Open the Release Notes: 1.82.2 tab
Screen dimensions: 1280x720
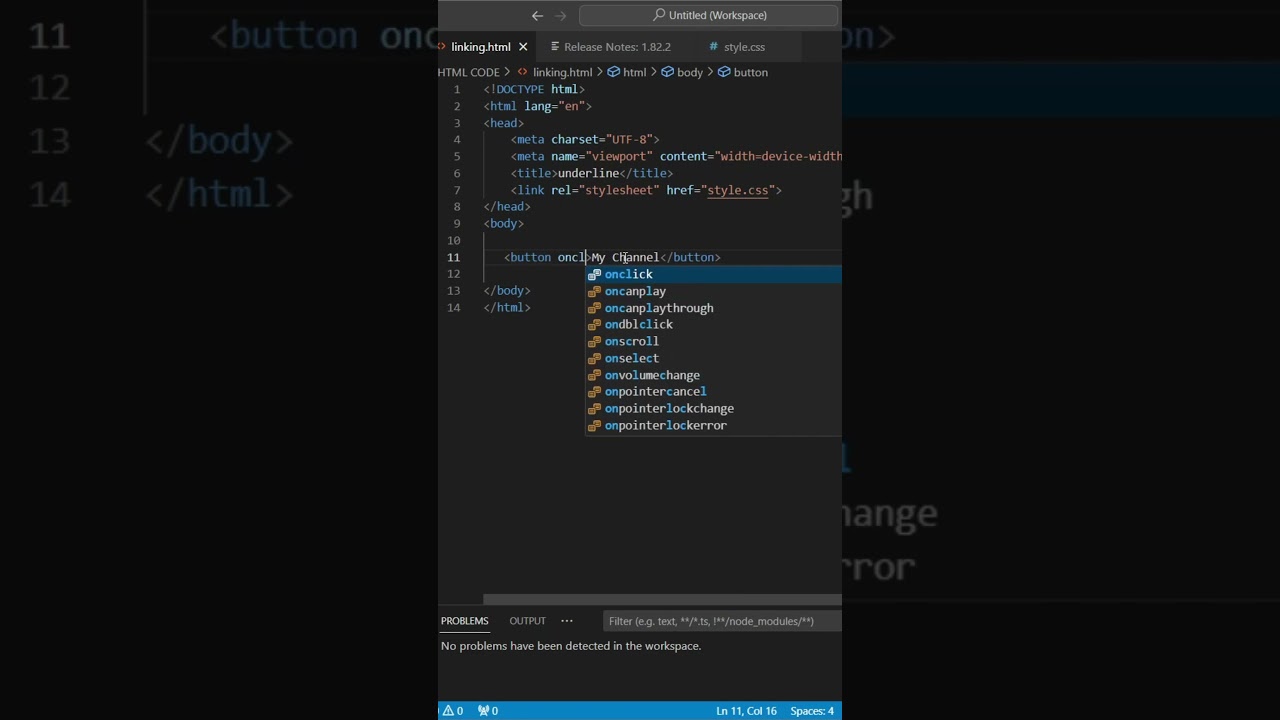pyautogui.click(x=616, y=47)
